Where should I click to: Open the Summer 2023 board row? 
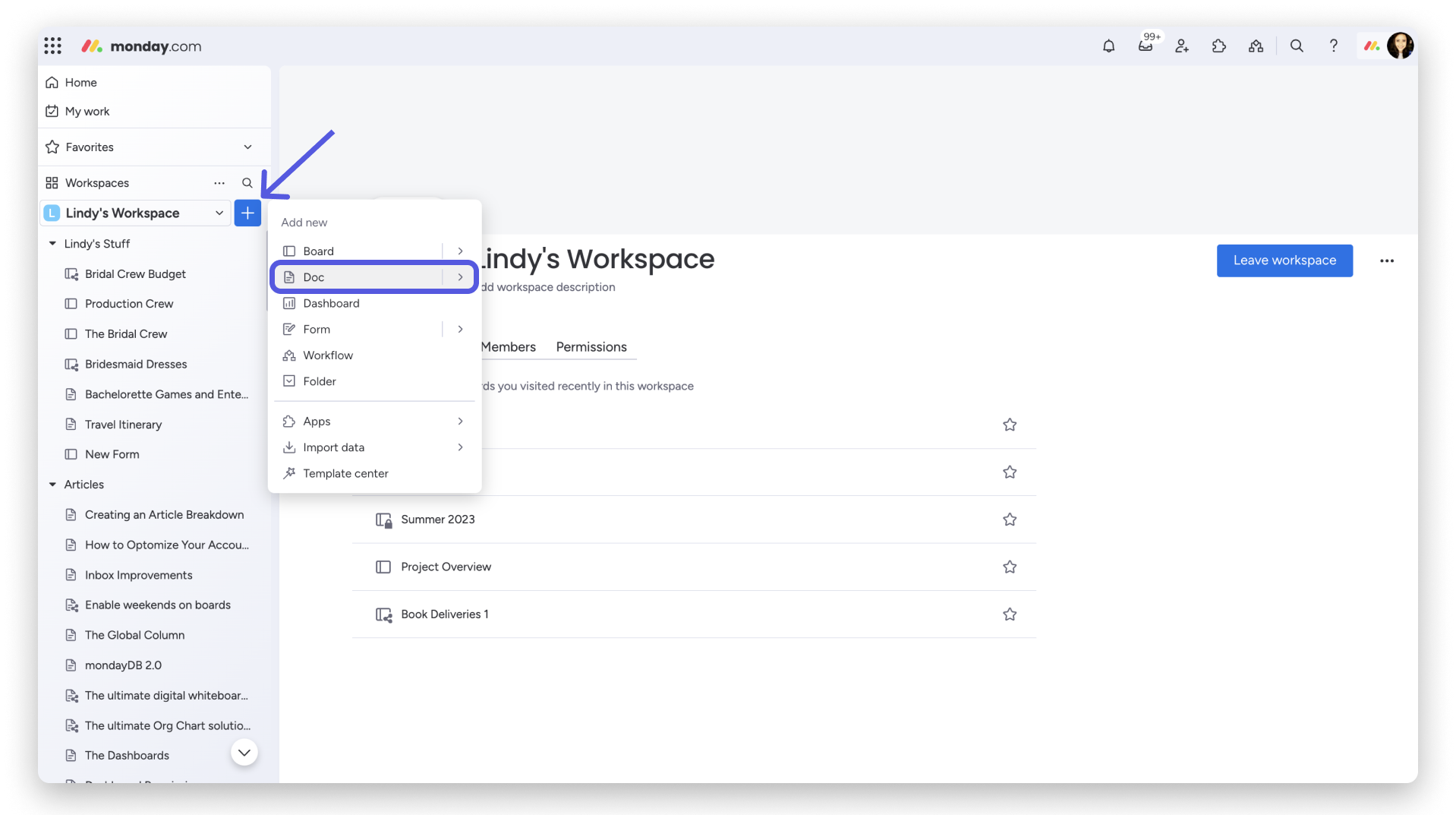pyautogui.click(x=694, y=520)
